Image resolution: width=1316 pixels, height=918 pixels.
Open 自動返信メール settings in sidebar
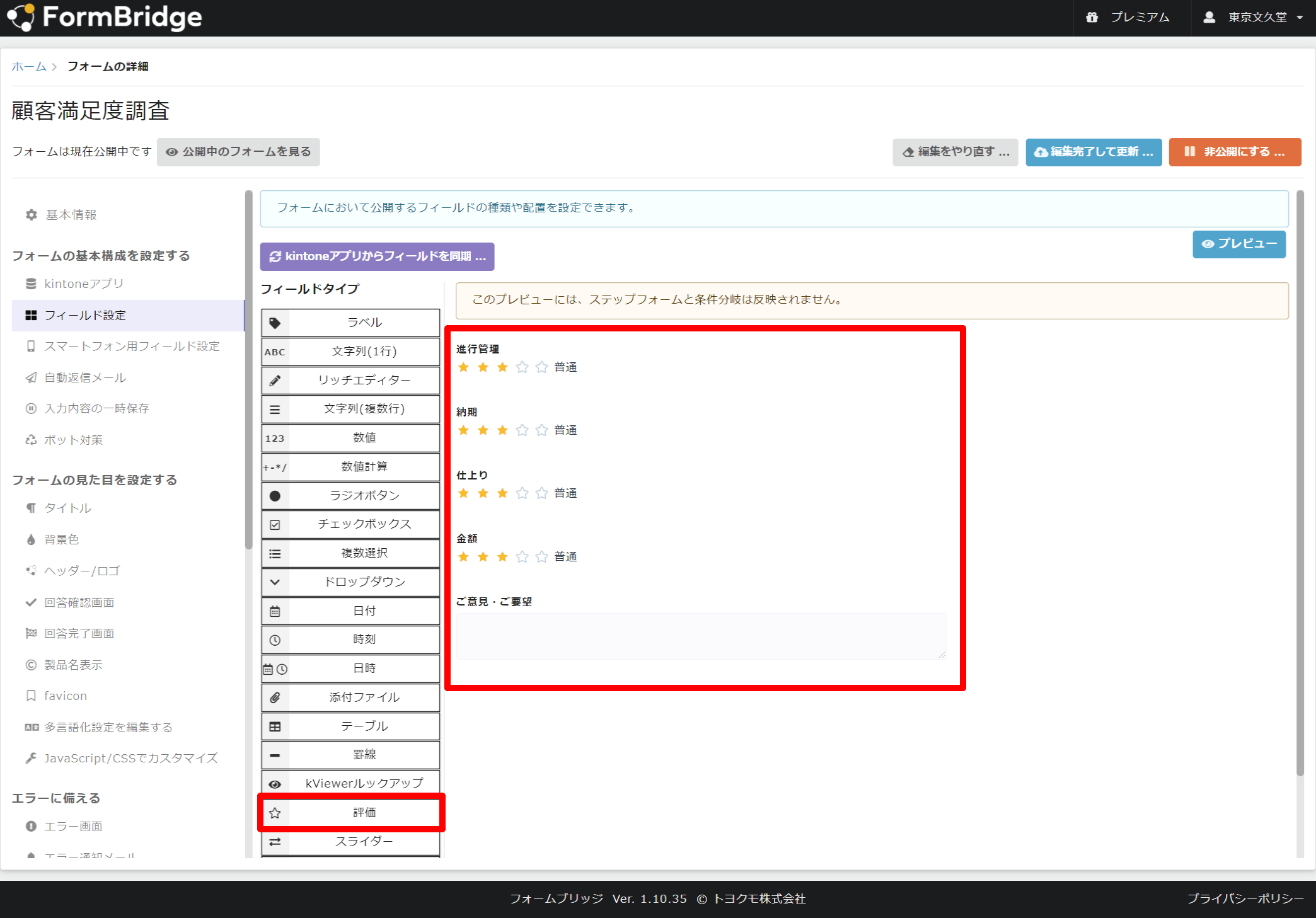[x=85, y=378]
